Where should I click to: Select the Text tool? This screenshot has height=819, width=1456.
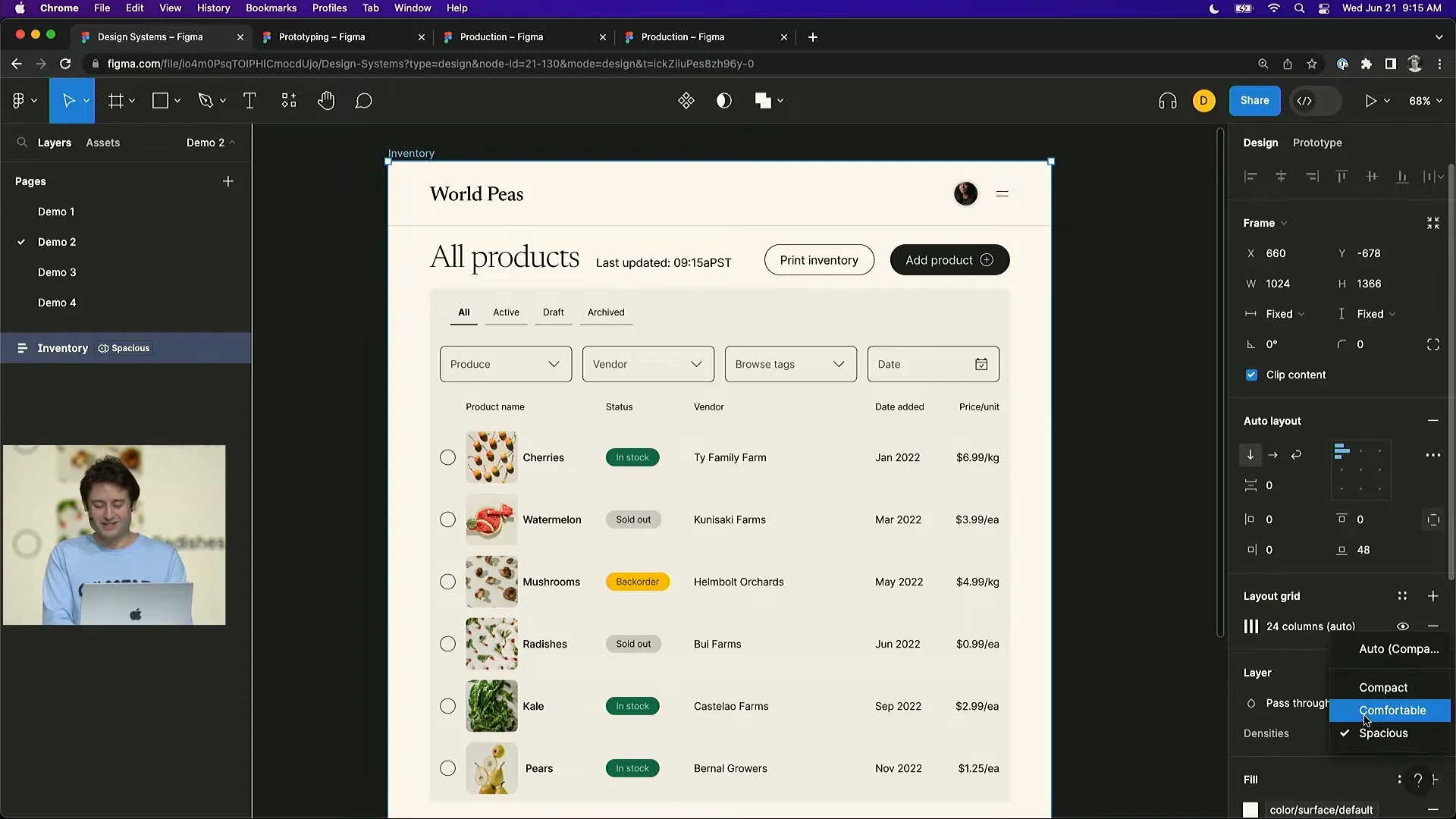[249, 101]
